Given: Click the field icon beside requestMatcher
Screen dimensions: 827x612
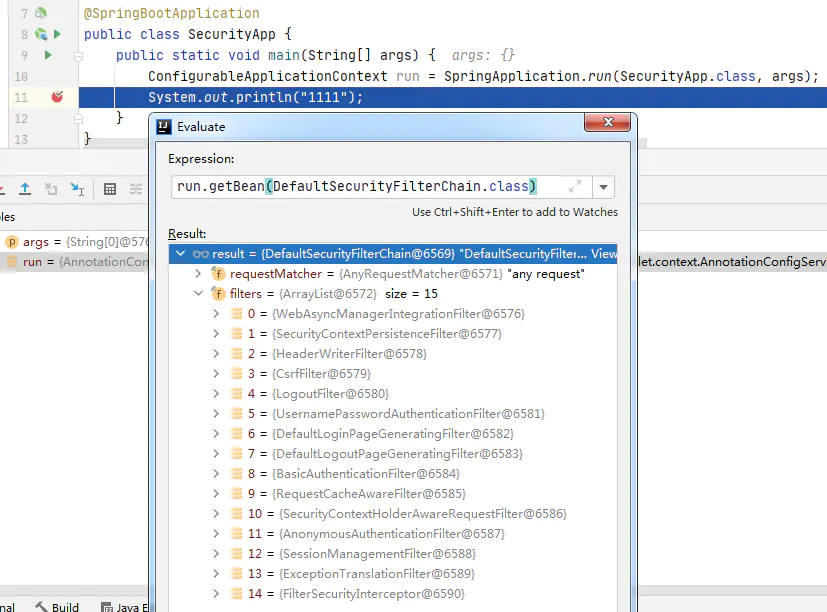Looking at the screenshot, I should click(218, 274).
